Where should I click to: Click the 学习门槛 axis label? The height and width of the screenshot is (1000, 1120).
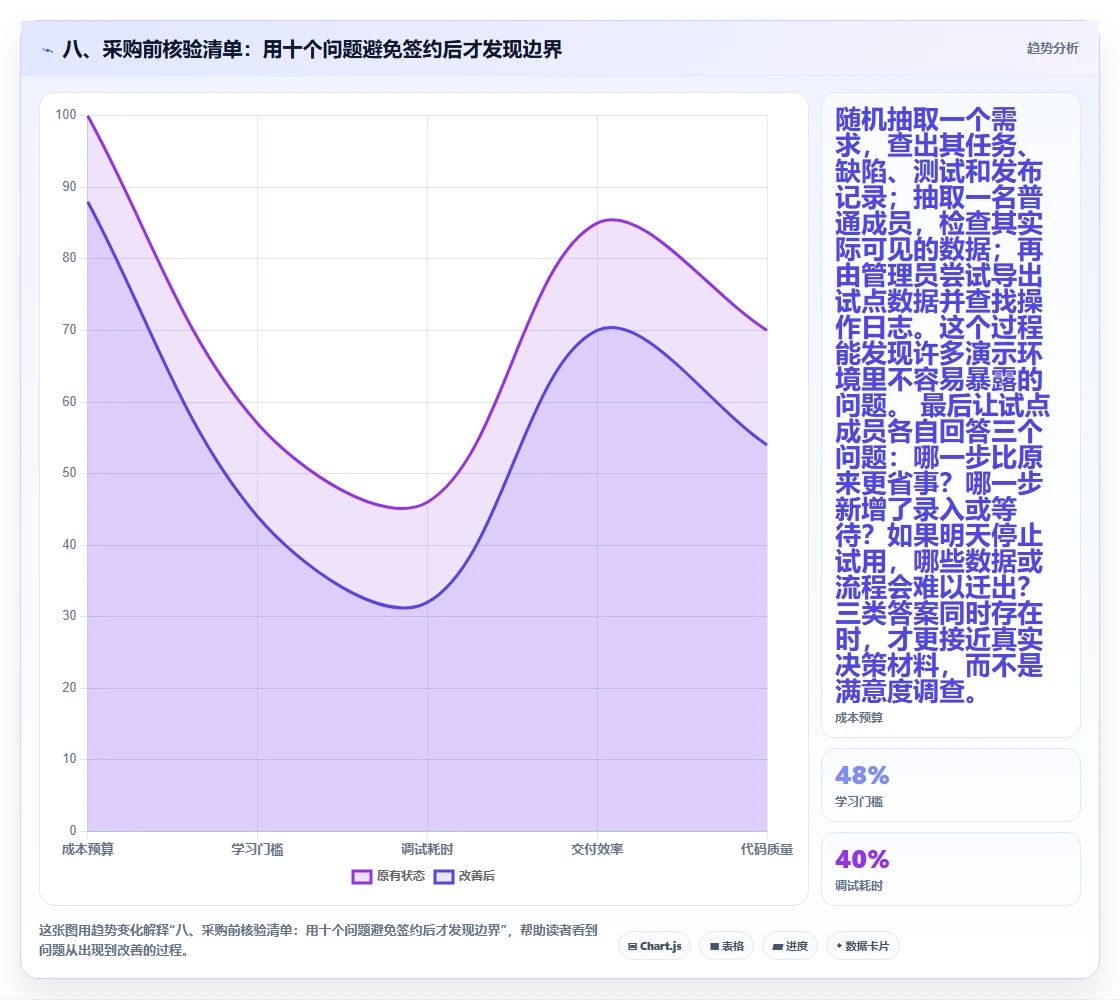(257, 849)
